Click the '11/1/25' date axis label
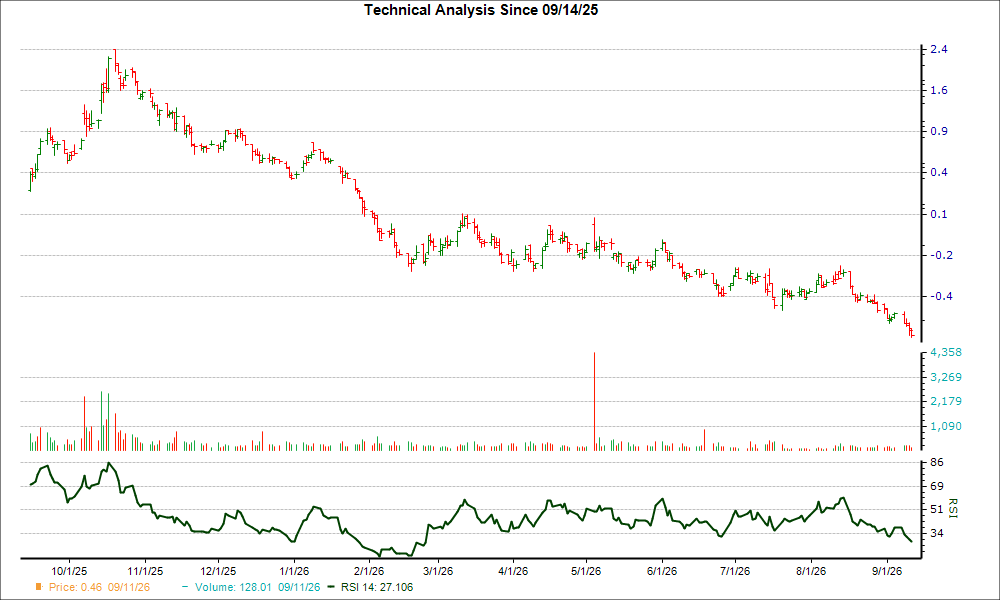The width and height of the screenshot is (1000, 600). [x=145, y=571]
